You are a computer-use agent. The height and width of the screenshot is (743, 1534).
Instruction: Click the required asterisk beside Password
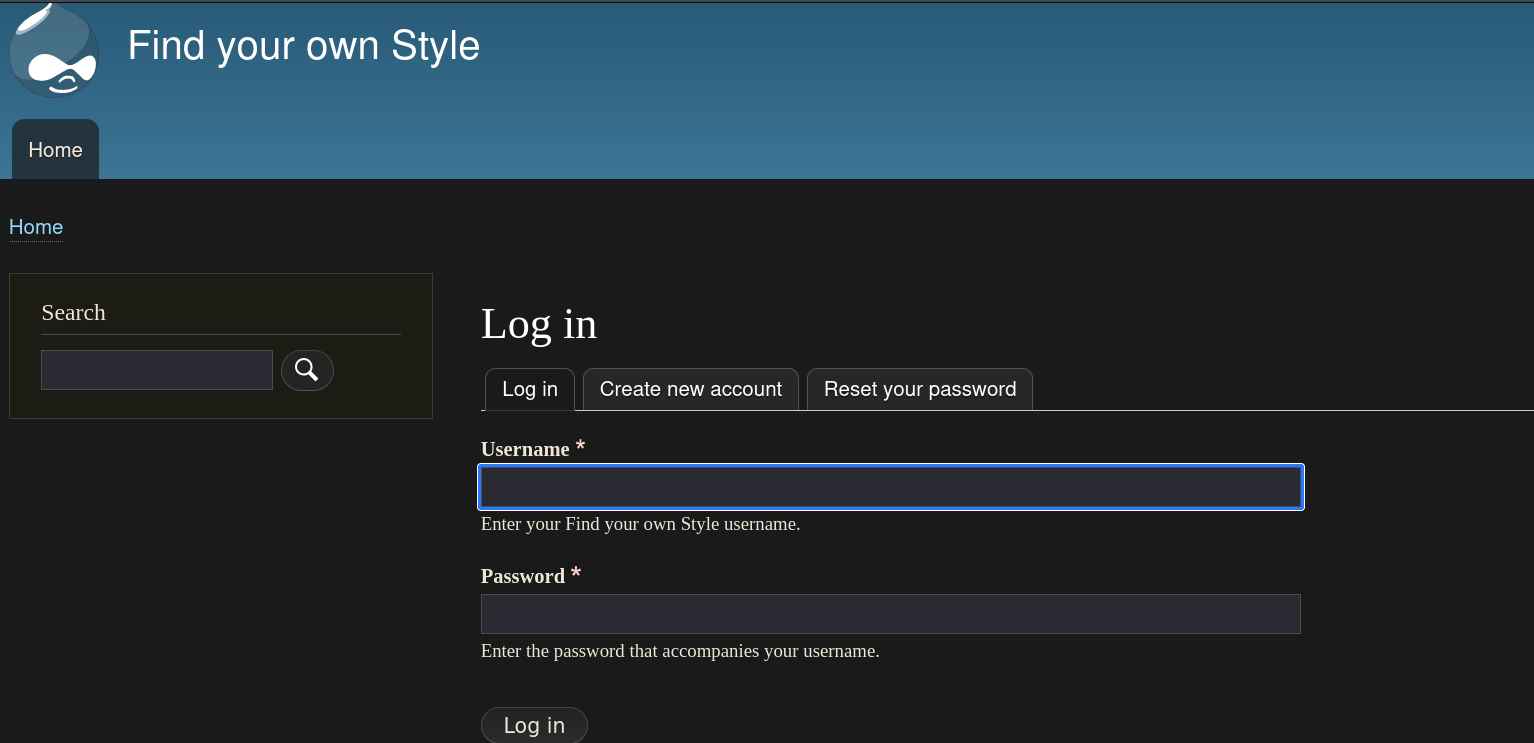[x=576, y=573]
